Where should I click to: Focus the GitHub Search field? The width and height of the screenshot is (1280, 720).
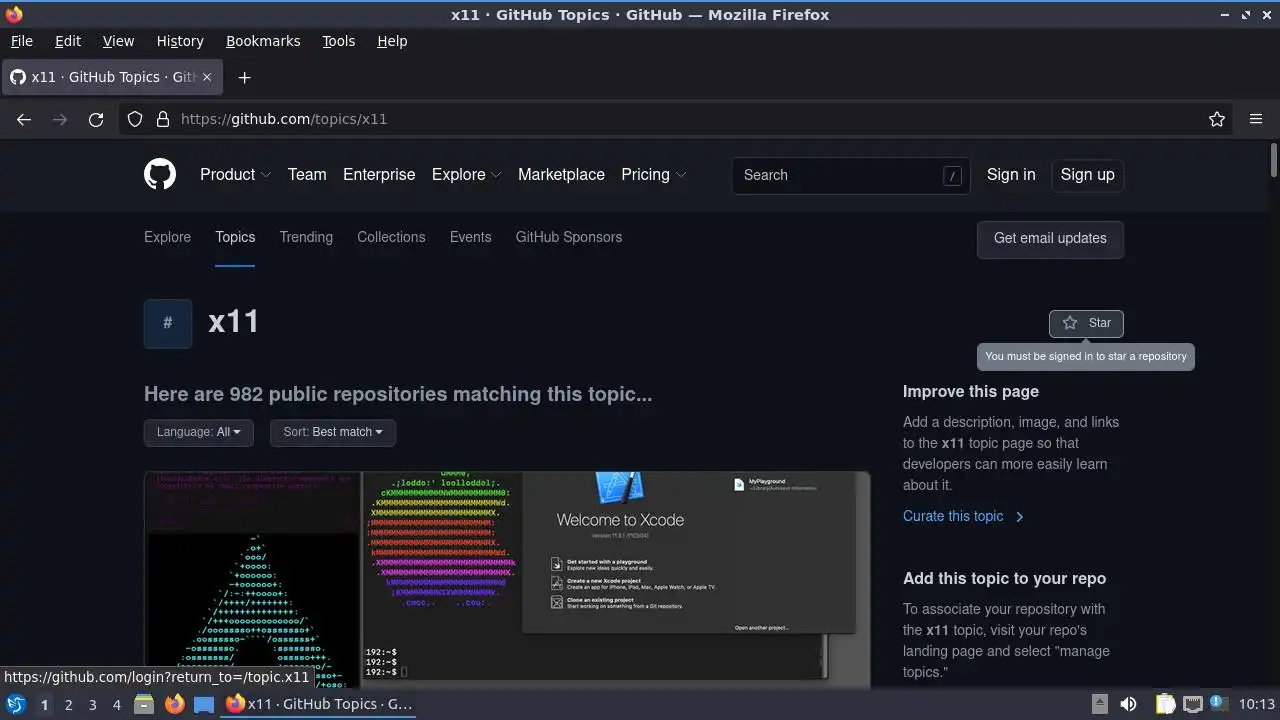coord(851,175)
